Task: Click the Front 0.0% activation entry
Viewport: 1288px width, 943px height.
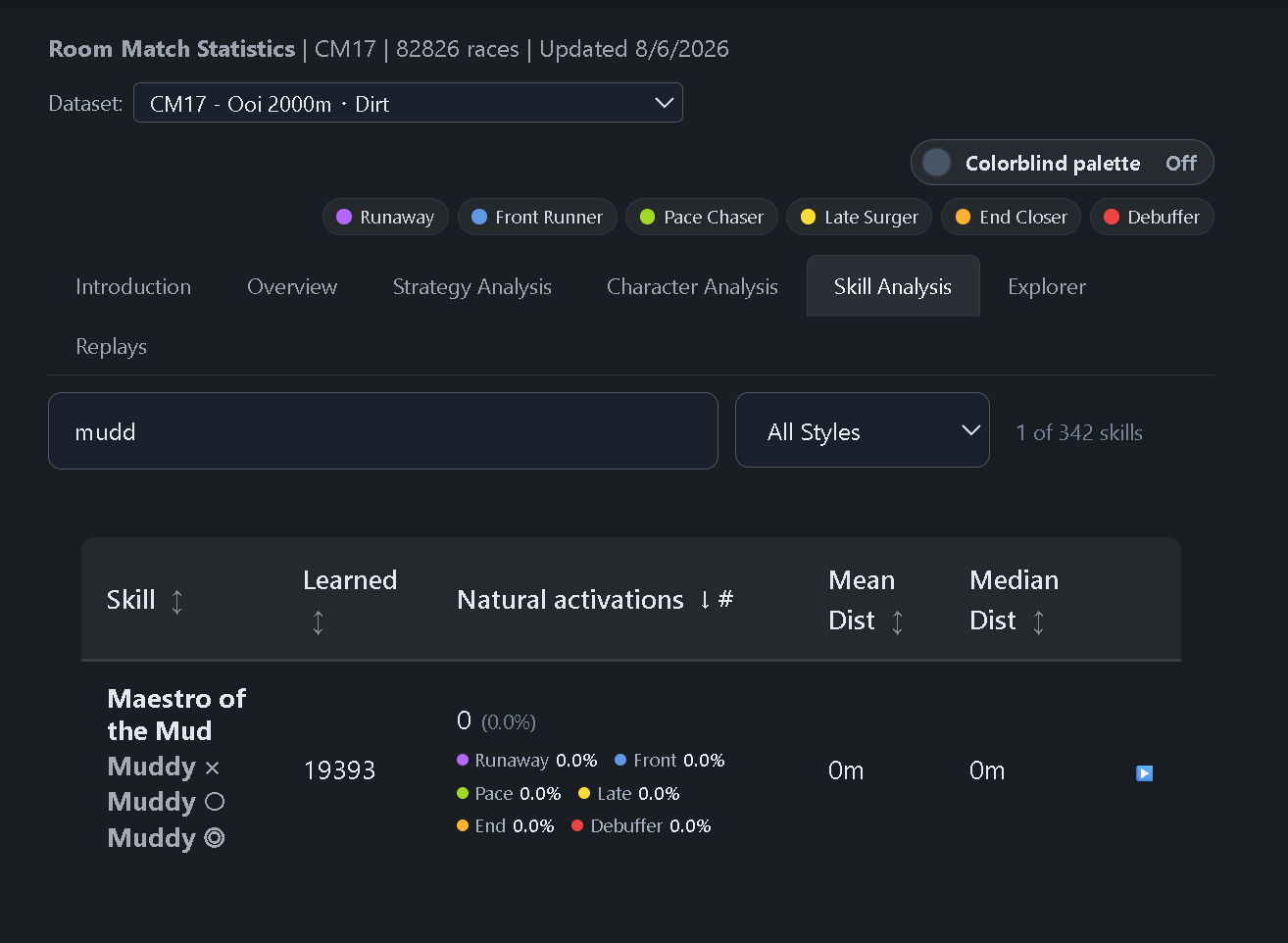Action: (669, 761)
